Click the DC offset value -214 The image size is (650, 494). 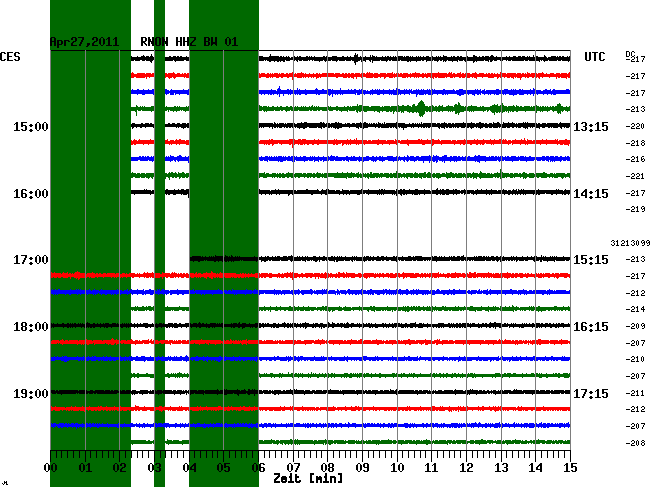(635, 309)
